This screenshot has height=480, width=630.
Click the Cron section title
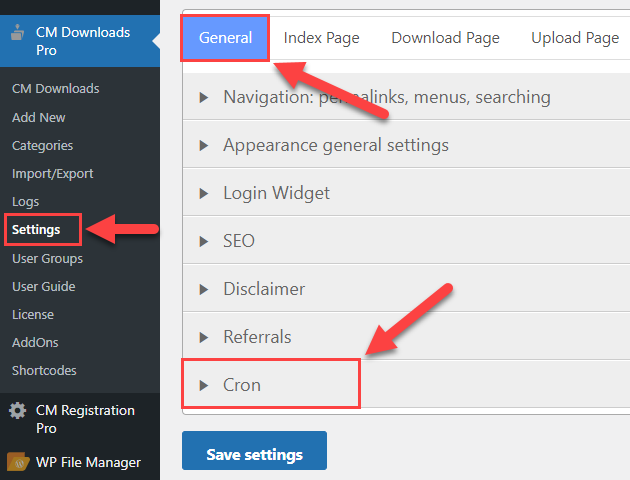[242, 385]
